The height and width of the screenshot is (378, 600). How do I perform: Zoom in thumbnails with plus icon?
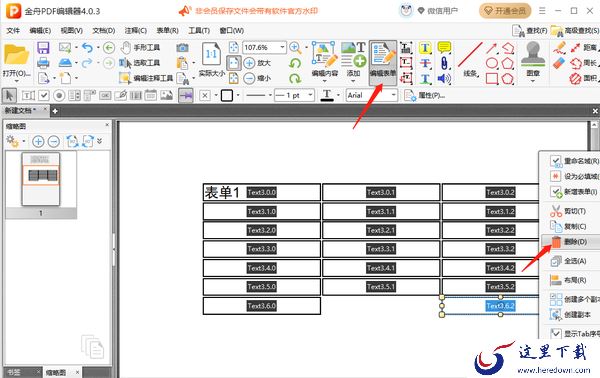38,142
